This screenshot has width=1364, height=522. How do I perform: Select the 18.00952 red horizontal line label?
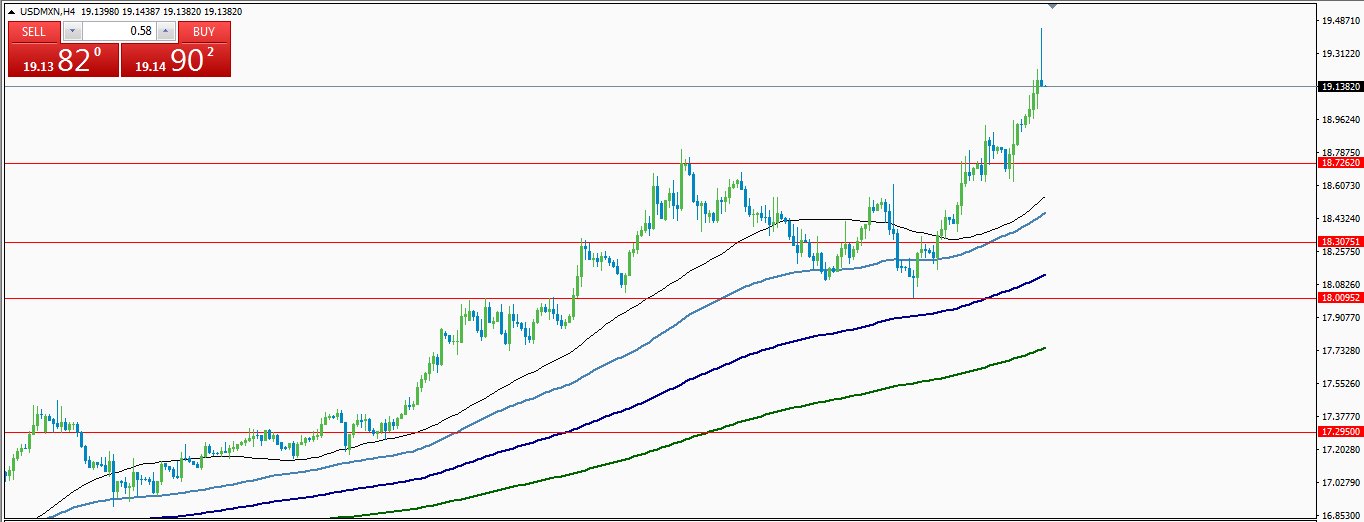tap(1340, 298)
